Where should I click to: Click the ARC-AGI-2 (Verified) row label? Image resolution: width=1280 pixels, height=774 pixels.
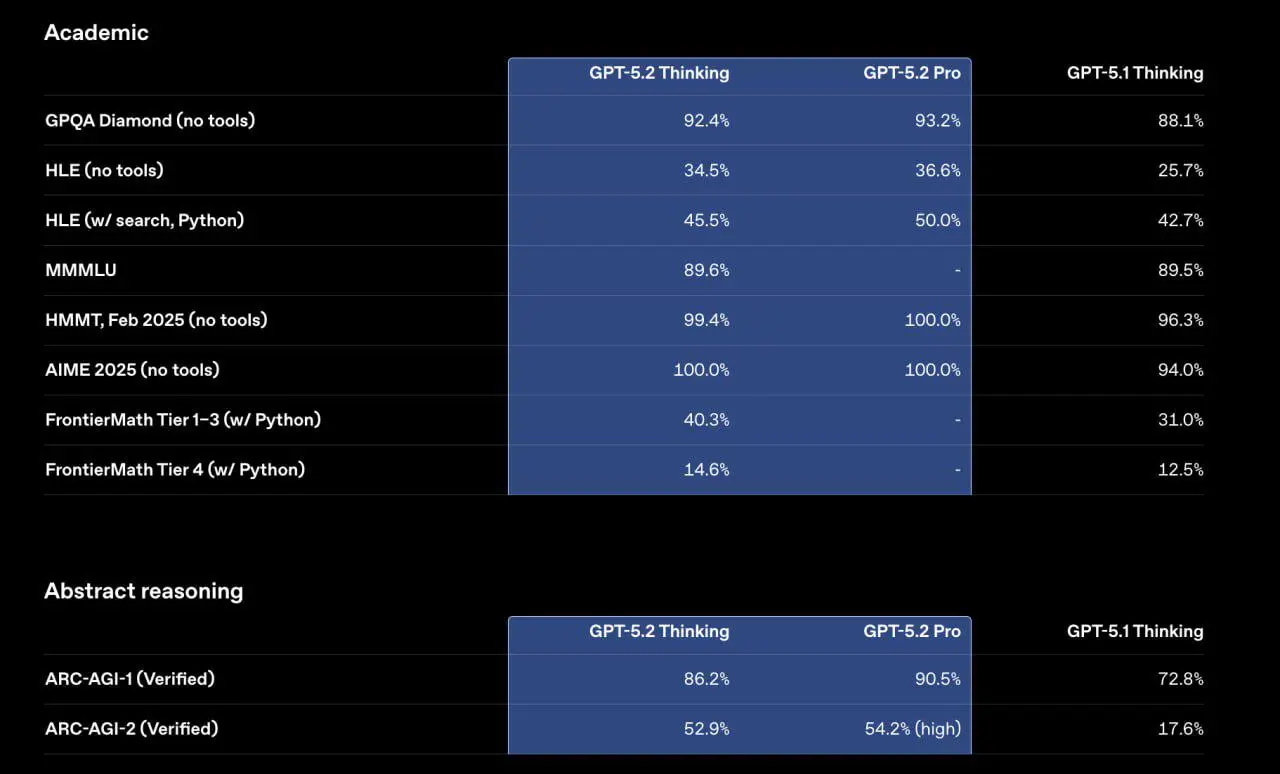(x=131, y=729)
